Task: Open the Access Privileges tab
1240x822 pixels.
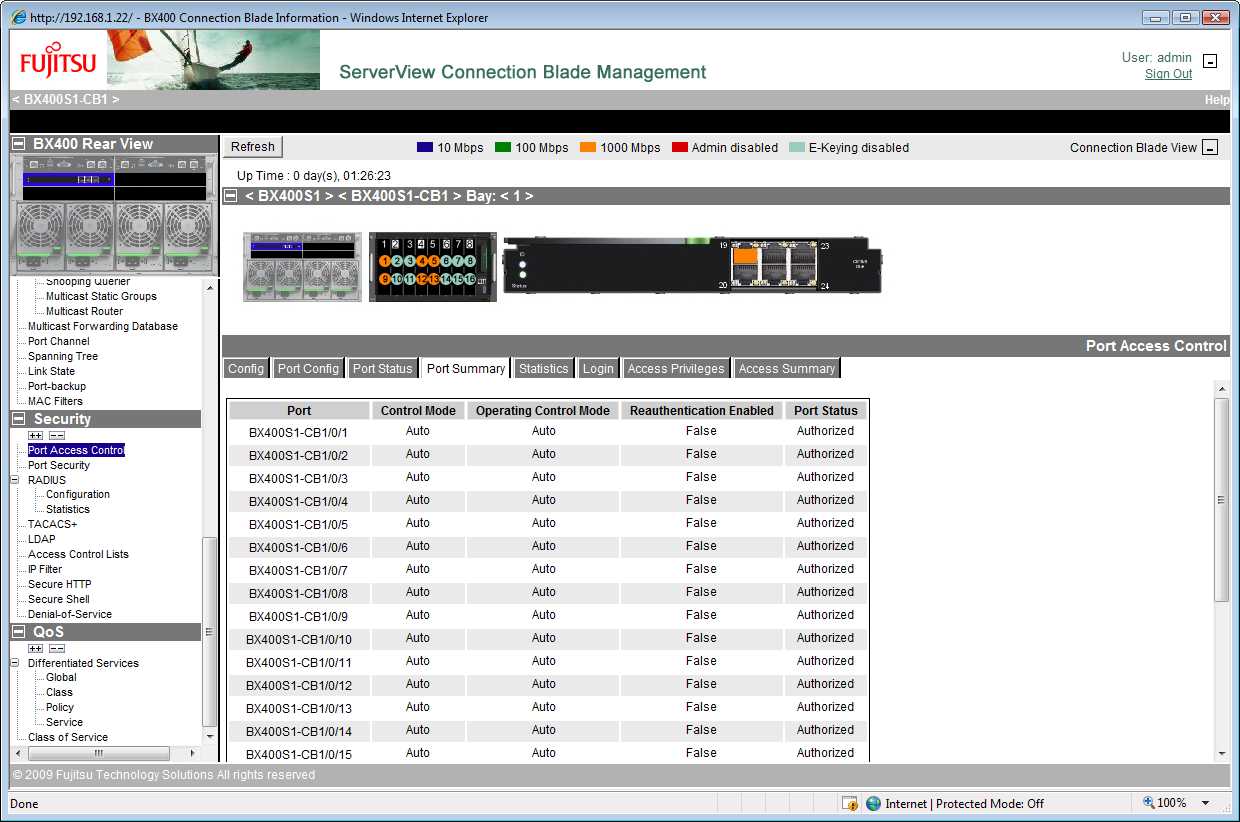Action: point(676,369)
